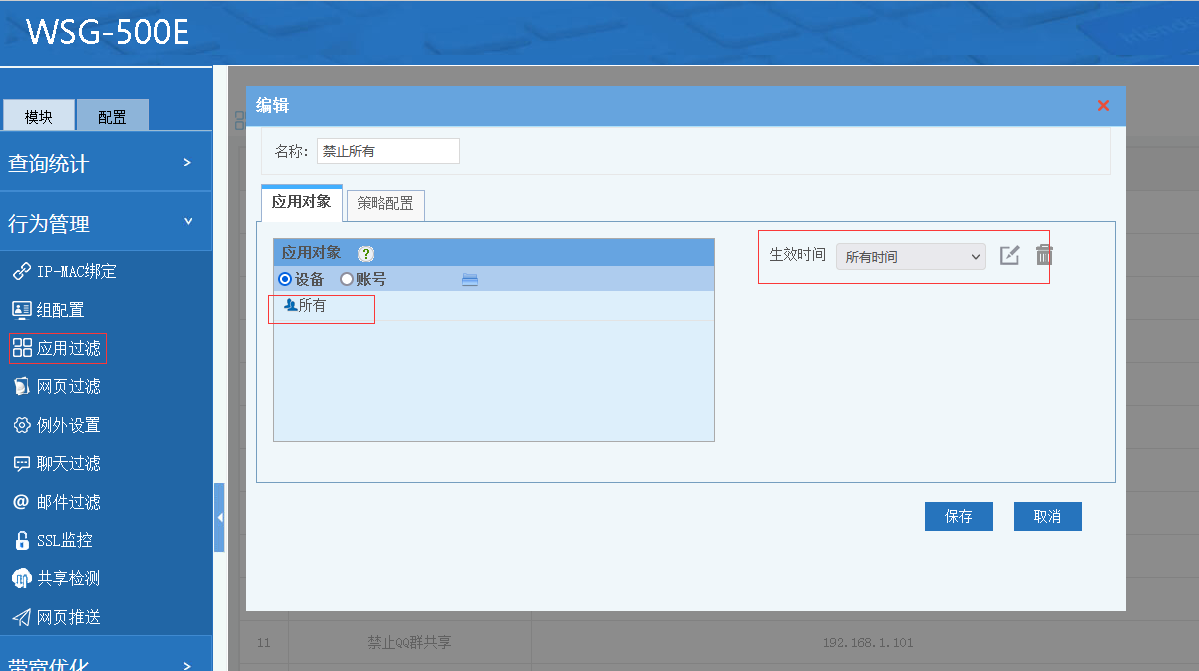Image resolution: width=1199 pixels, height=671 pixels.
Task: Switch to the 策略配置 tab
Action: (385, 203)
